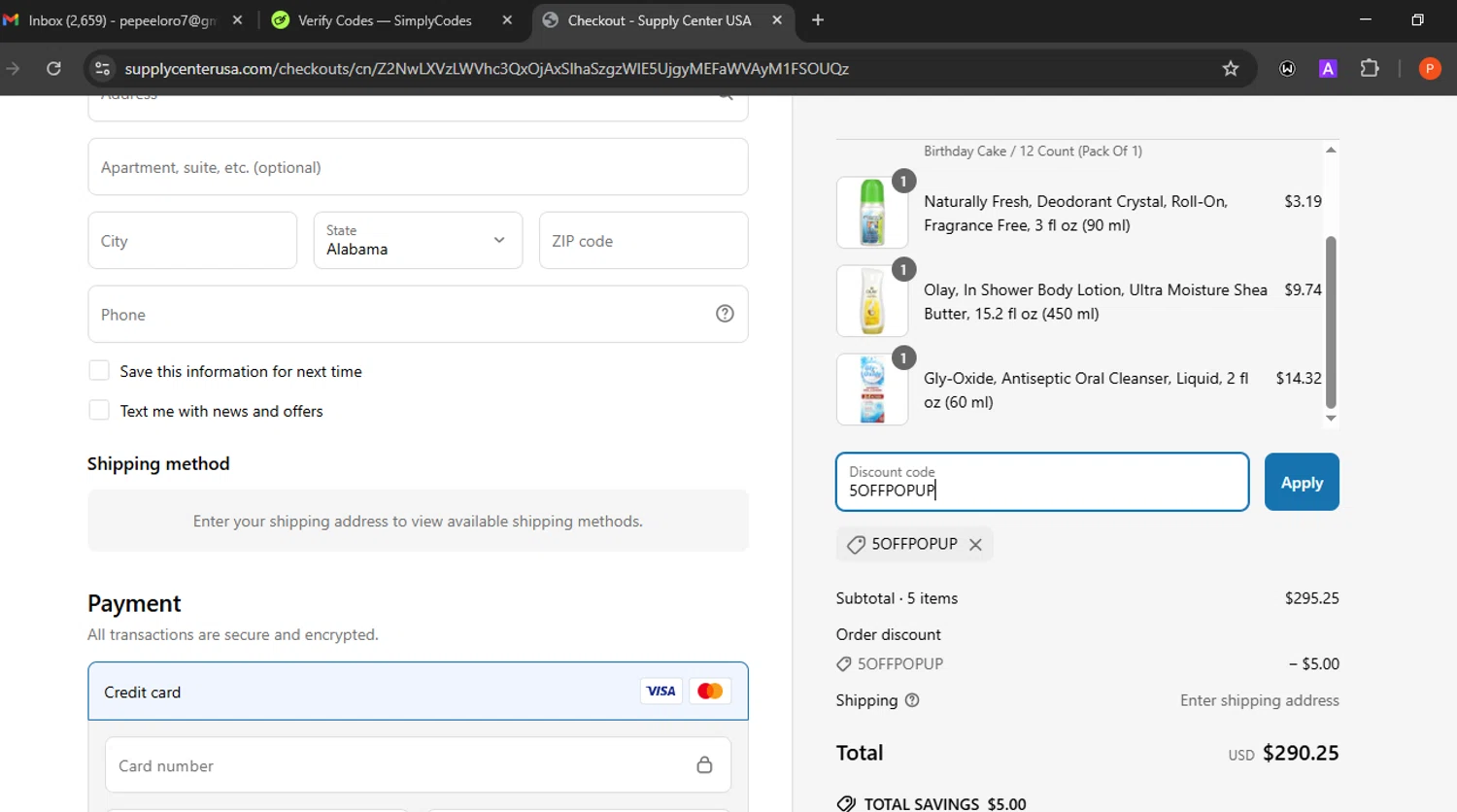Check Save this information for next time
The height and width of the screenshot is (812, 1457).
click(99, 371)
